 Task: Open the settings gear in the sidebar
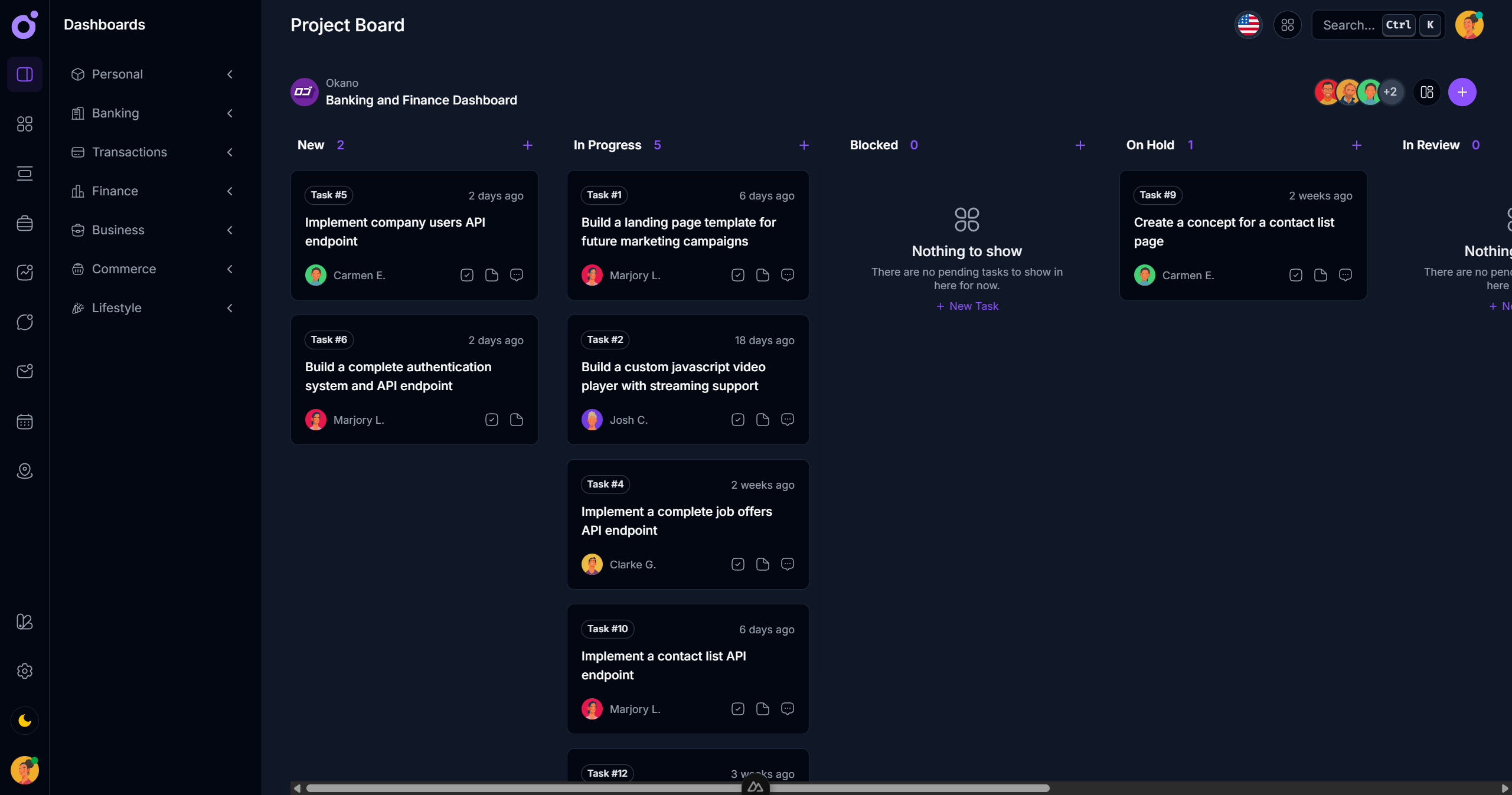tap(24, 671)
